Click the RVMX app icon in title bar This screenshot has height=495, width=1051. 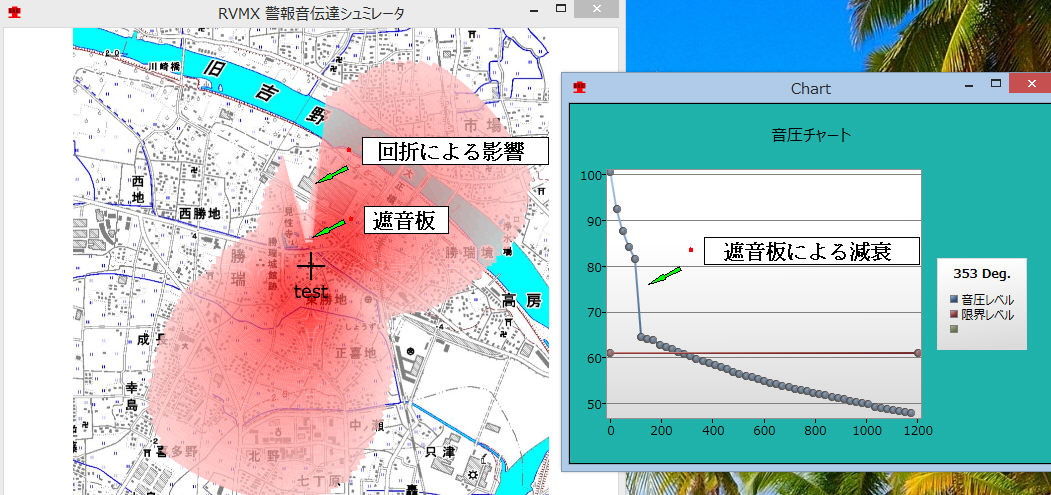point(14,14)
